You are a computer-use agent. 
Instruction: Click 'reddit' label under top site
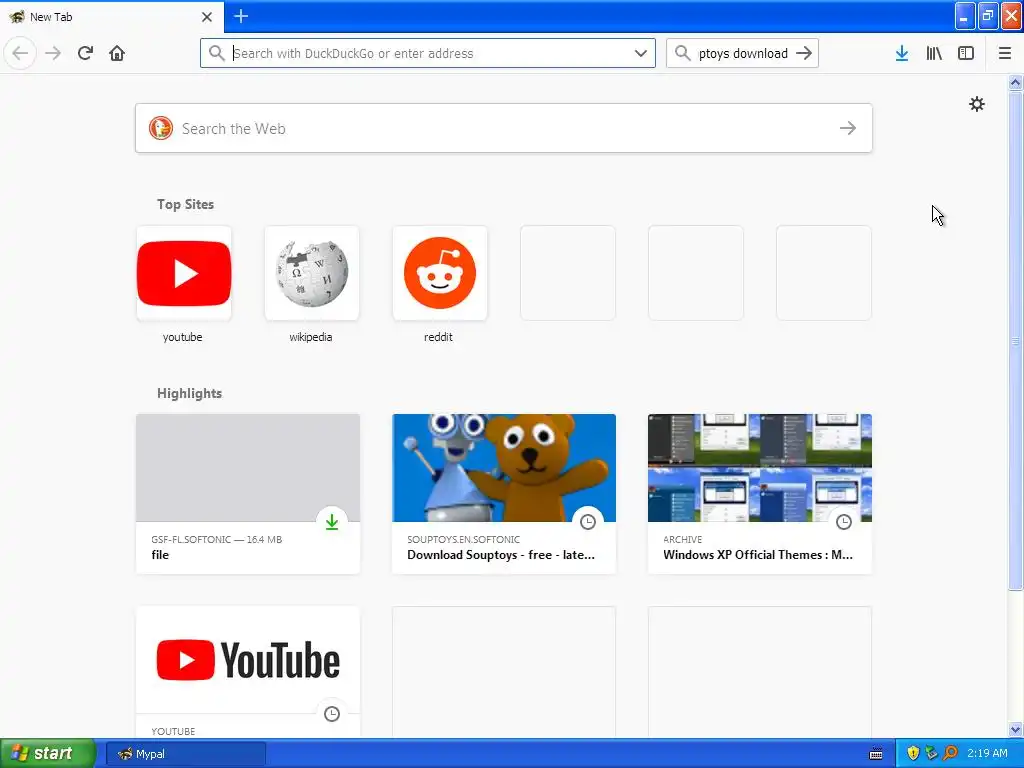[x=438, y=337]
